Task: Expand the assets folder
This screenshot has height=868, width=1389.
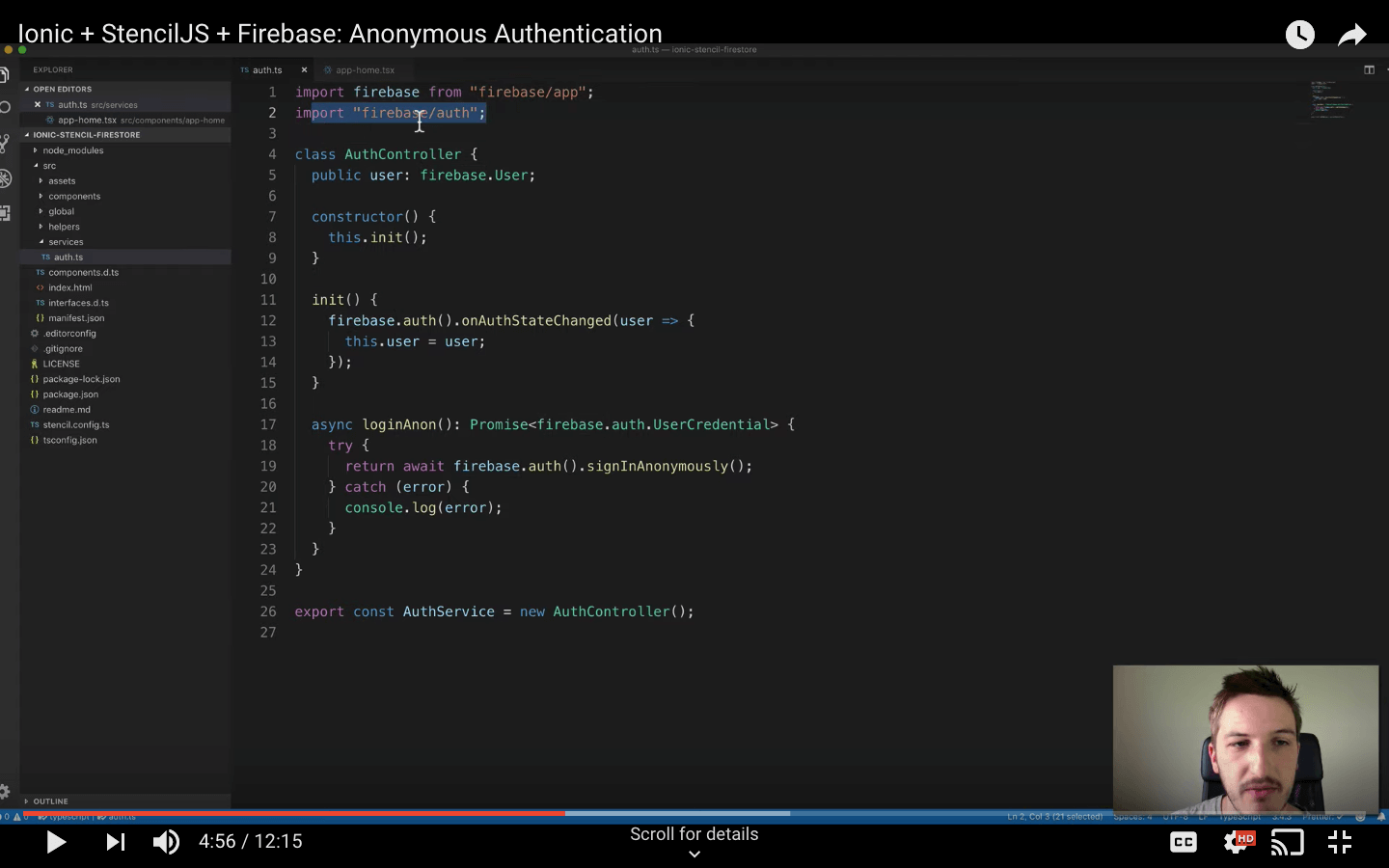Action: click(x=62, y=181)
